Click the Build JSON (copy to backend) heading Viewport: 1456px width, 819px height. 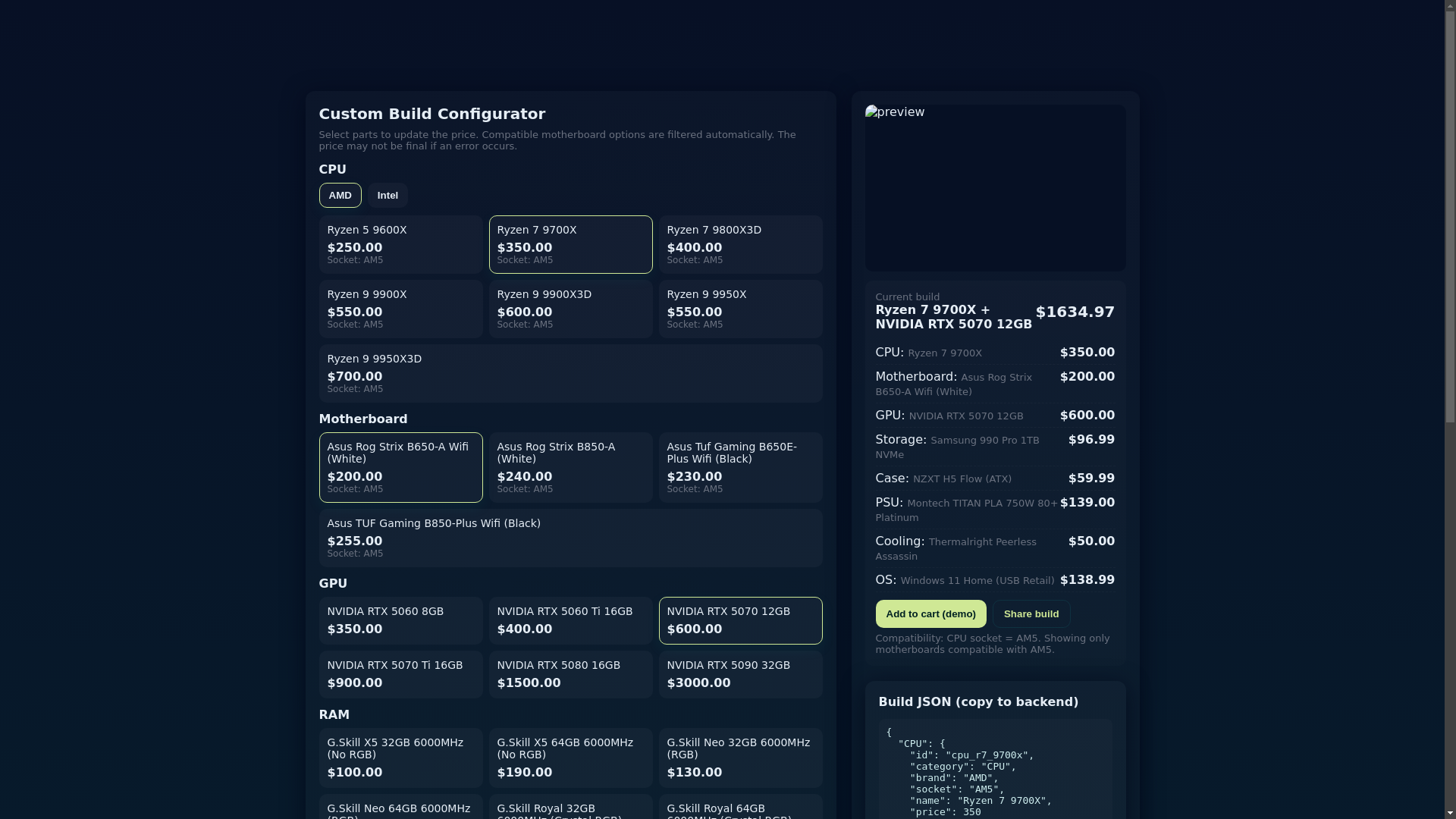[978, 702]
